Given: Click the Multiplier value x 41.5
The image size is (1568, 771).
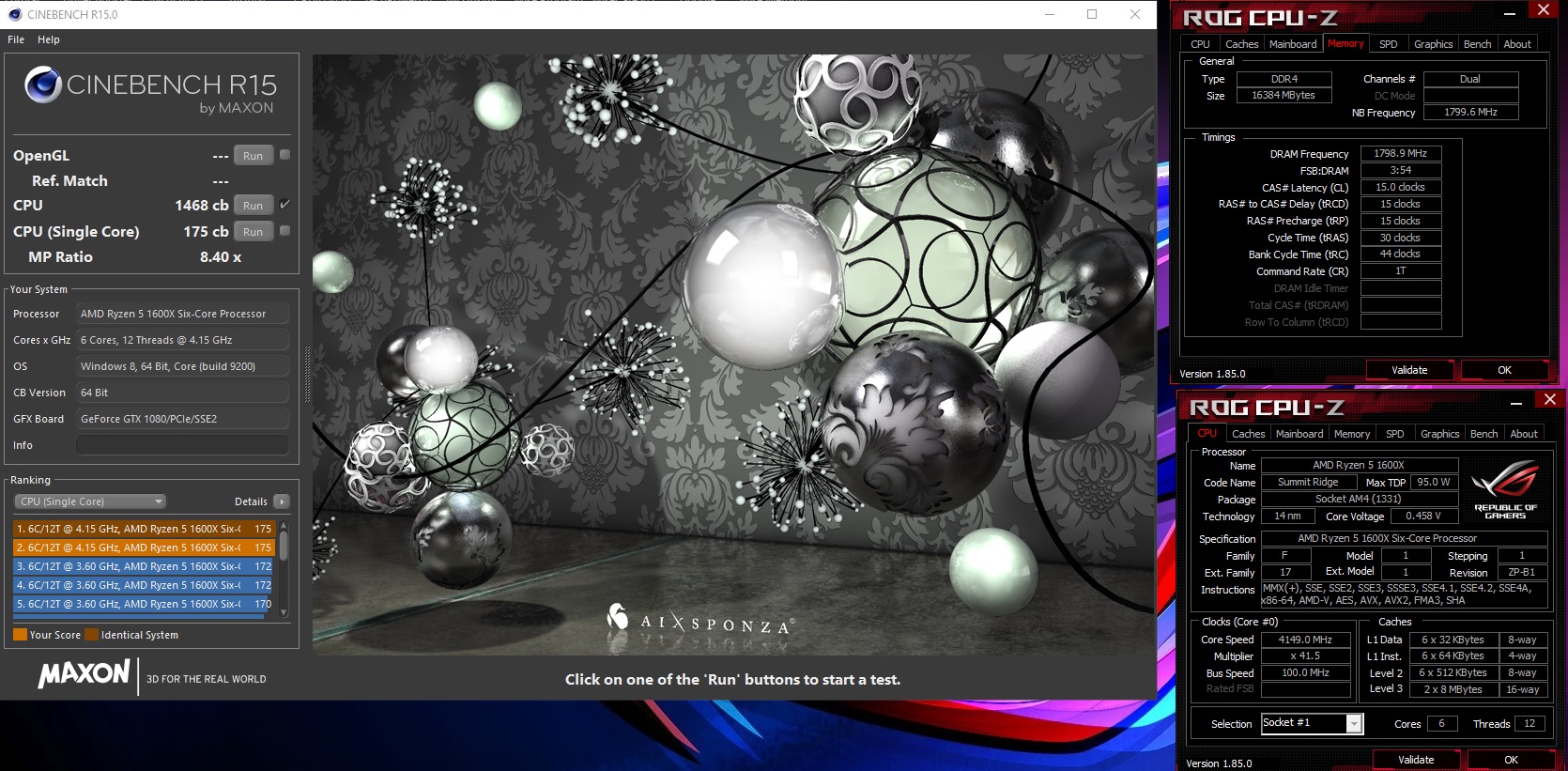Looking at the screenshot, I should 1305,656.
